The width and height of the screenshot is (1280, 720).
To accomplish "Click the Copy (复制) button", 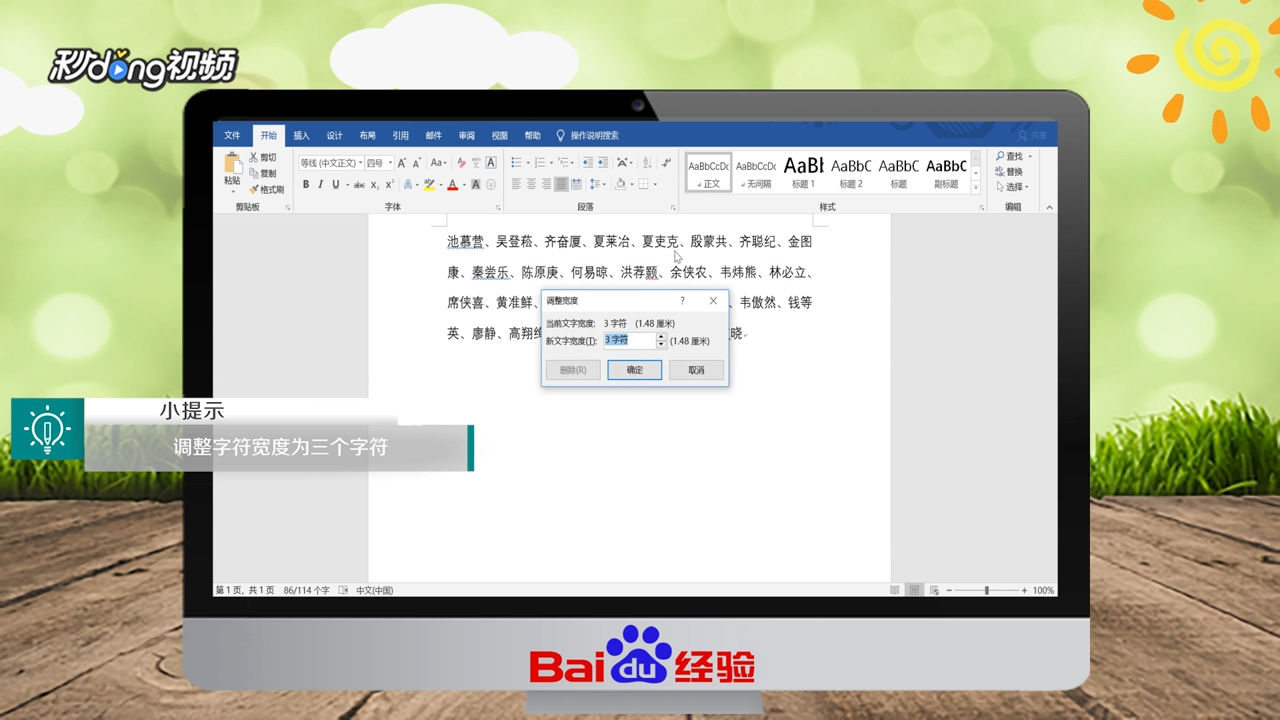I will [263, 173].
